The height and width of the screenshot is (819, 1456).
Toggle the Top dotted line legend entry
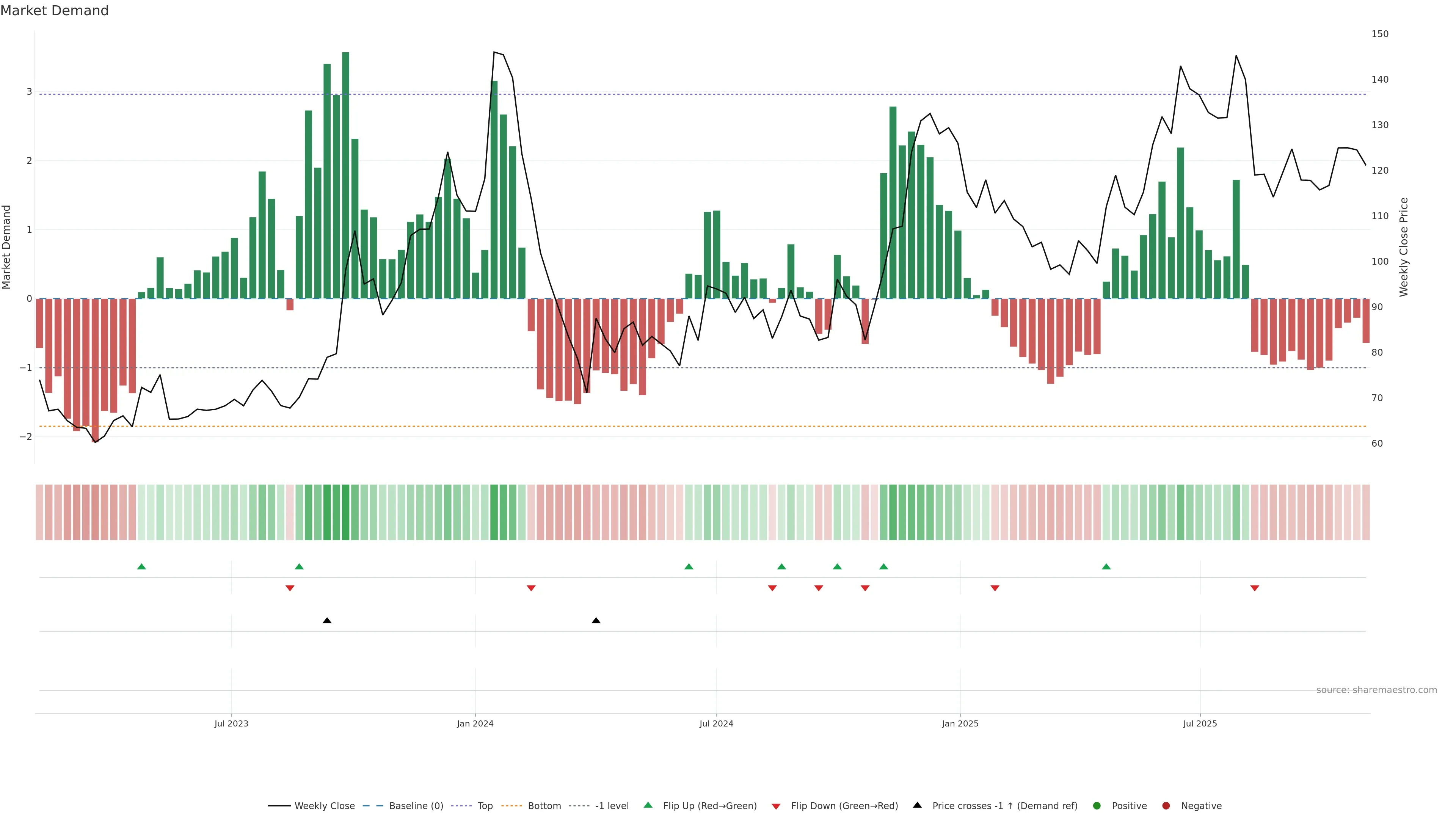(485, 805)
